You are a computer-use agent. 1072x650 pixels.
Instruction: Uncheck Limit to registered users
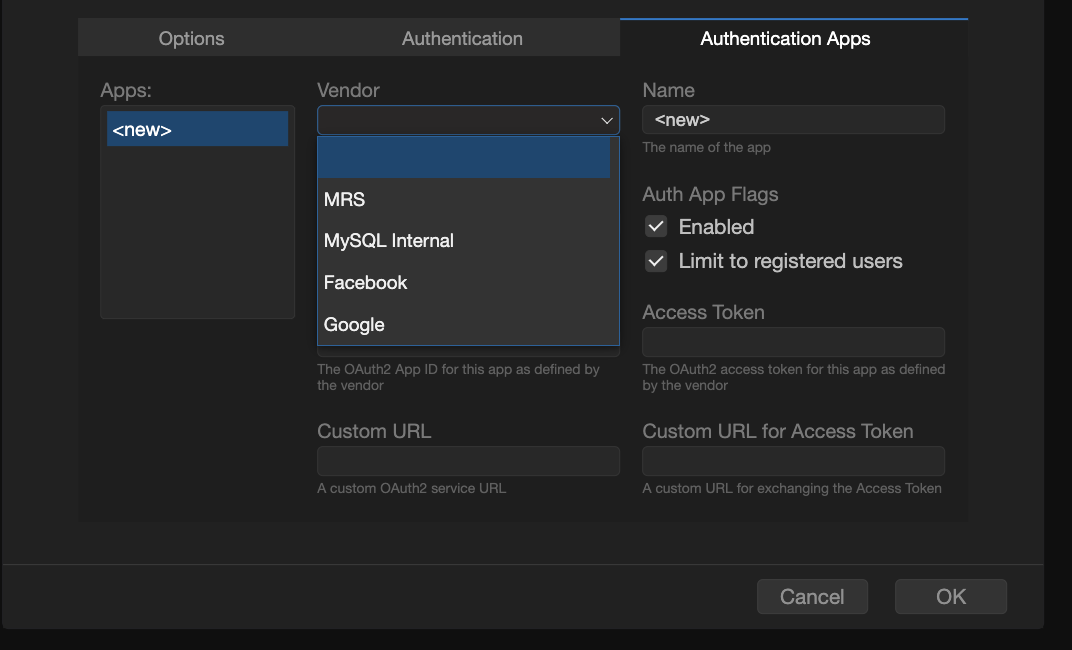(656, 261)
